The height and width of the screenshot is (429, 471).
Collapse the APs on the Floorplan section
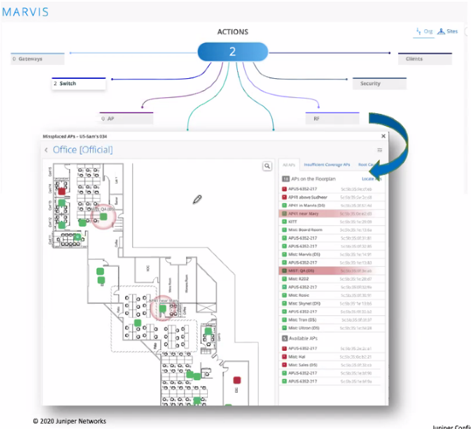click(286, 179)
